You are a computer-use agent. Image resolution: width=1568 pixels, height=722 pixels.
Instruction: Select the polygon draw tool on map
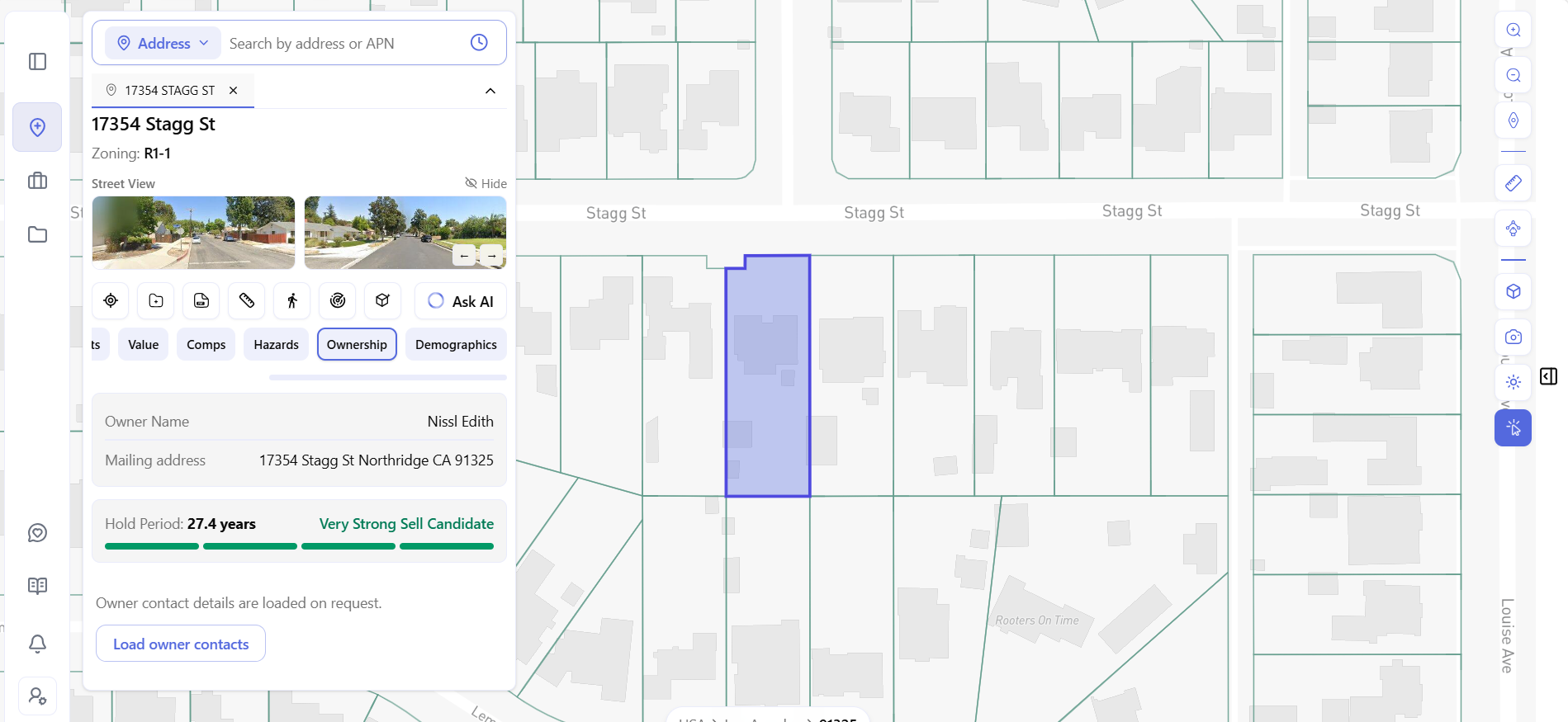point(1514,229)
